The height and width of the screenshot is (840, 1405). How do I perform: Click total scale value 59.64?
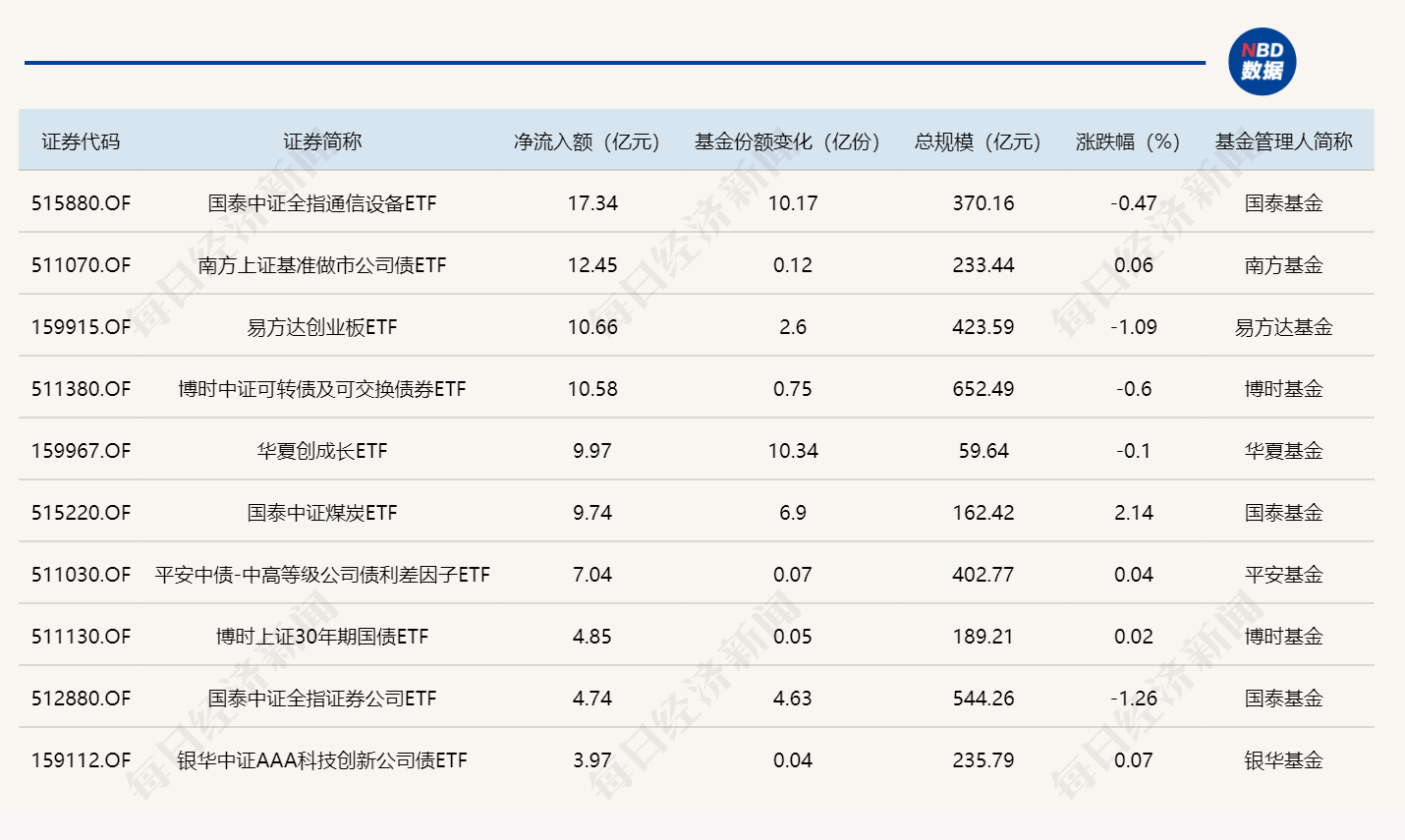(983, 451)
